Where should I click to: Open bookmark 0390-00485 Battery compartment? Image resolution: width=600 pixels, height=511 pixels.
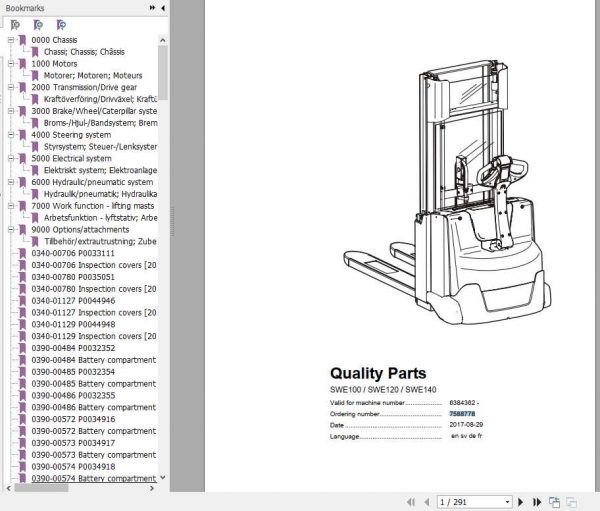[94, 384]
